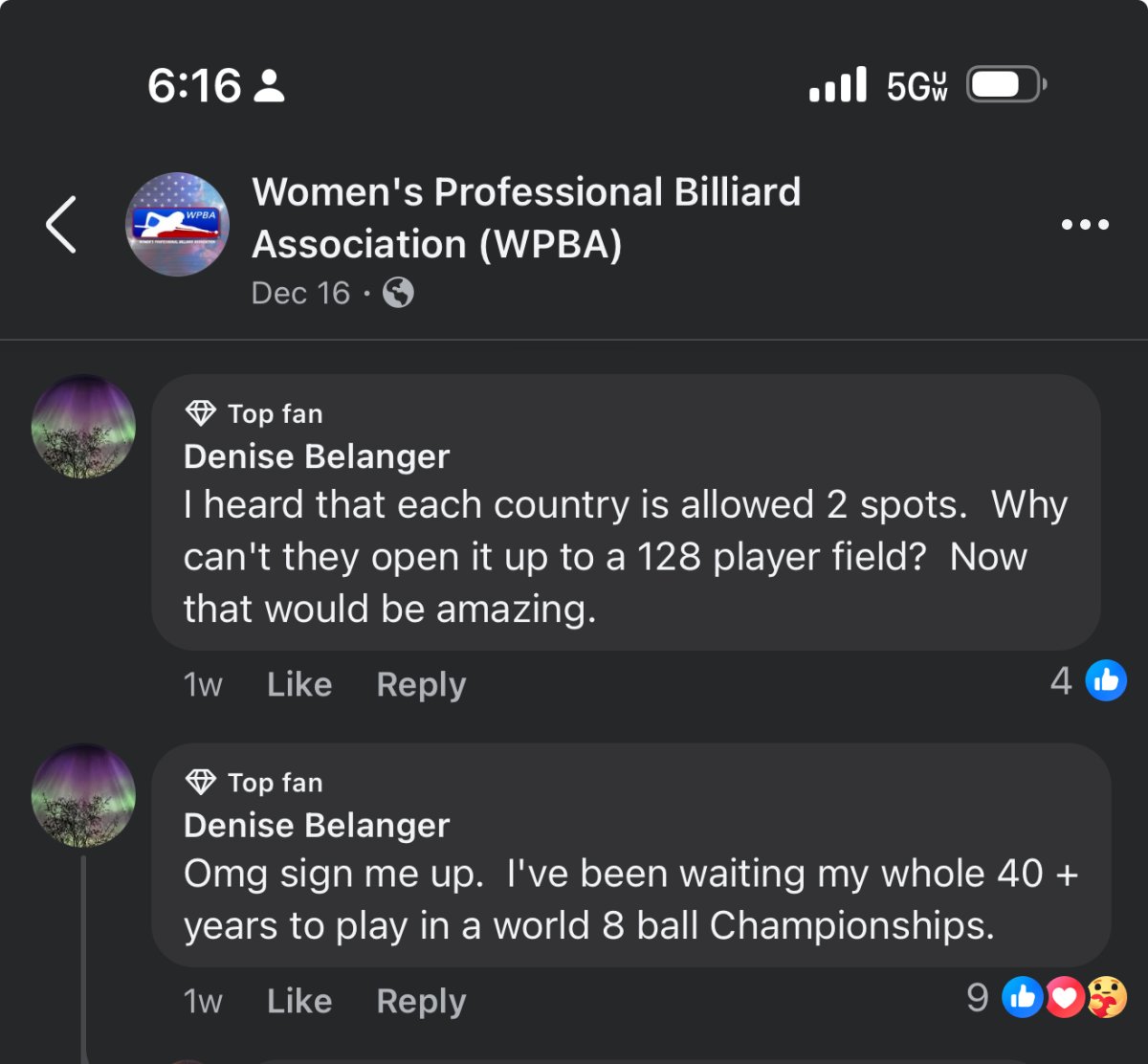This screenshot has width=1148, height=1064.
Task: Like the 'Omg sign me up' comment
Action: click(x=298, y=1001)
